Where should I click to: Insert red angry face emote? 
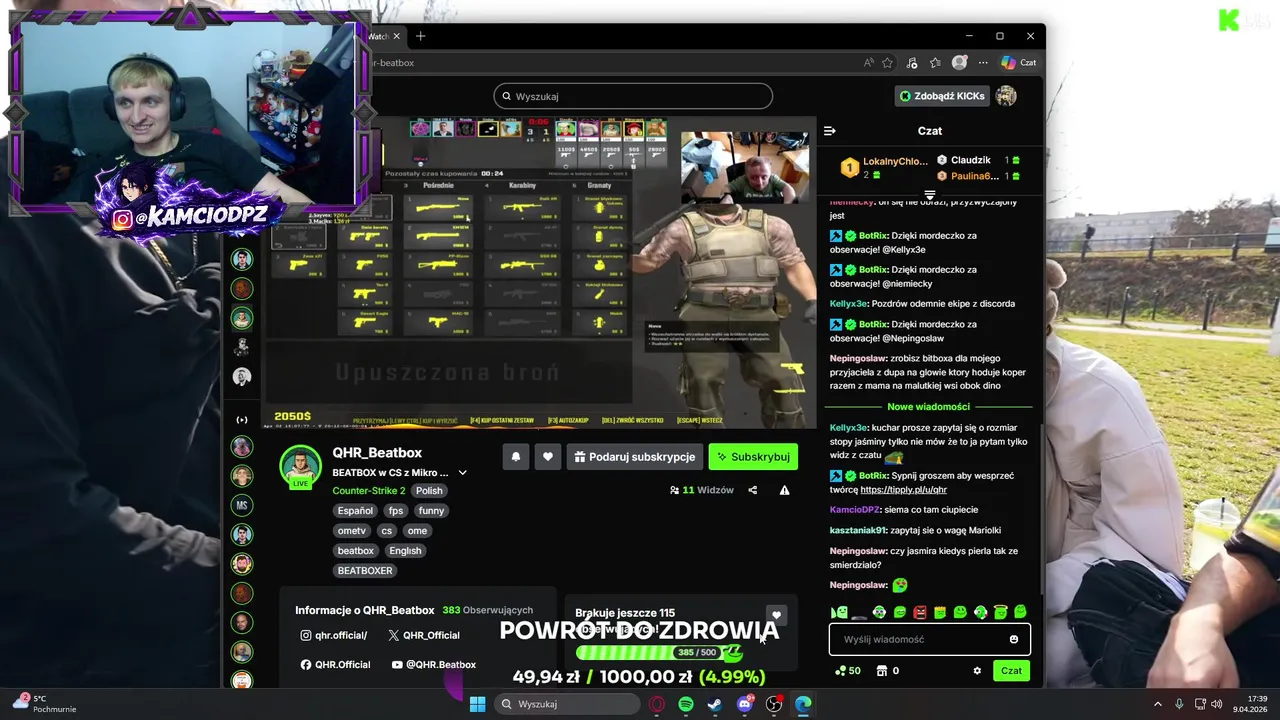click(920, 612)
